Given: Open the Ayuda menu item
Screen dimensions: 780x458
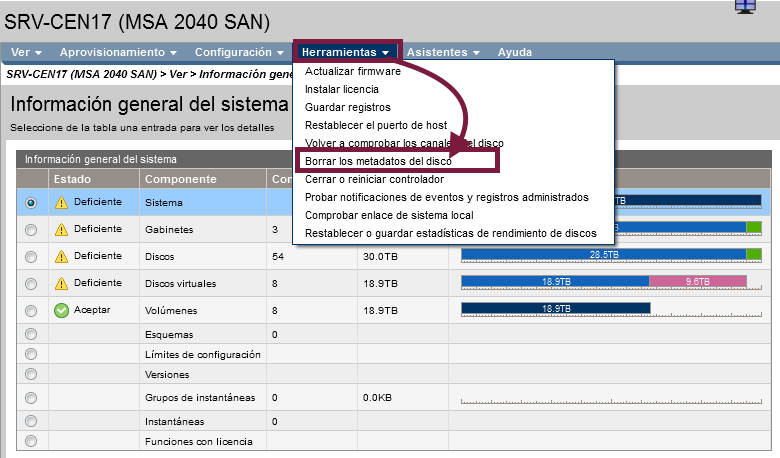Looking at the screenshot, I should [x=515, y=52].
